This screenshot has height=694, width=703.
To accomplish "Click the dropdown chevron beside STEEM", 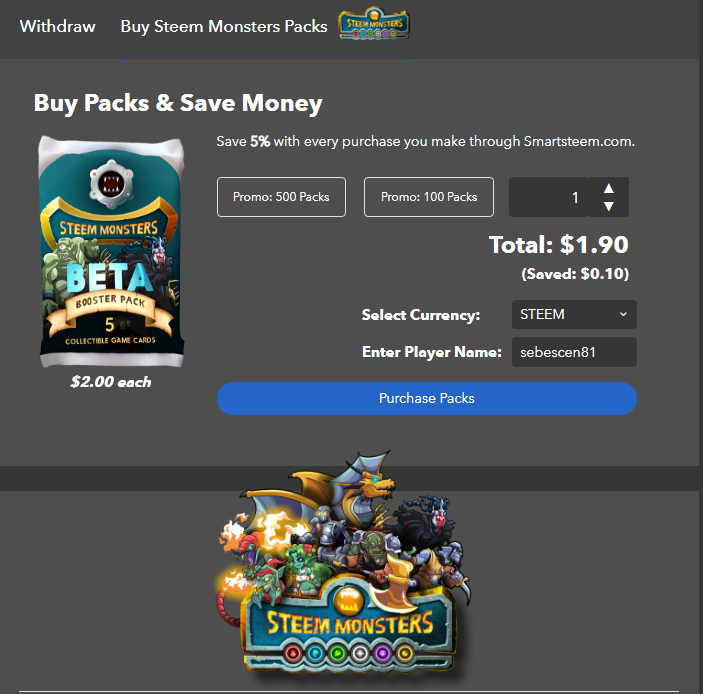I will click(623, 314).
